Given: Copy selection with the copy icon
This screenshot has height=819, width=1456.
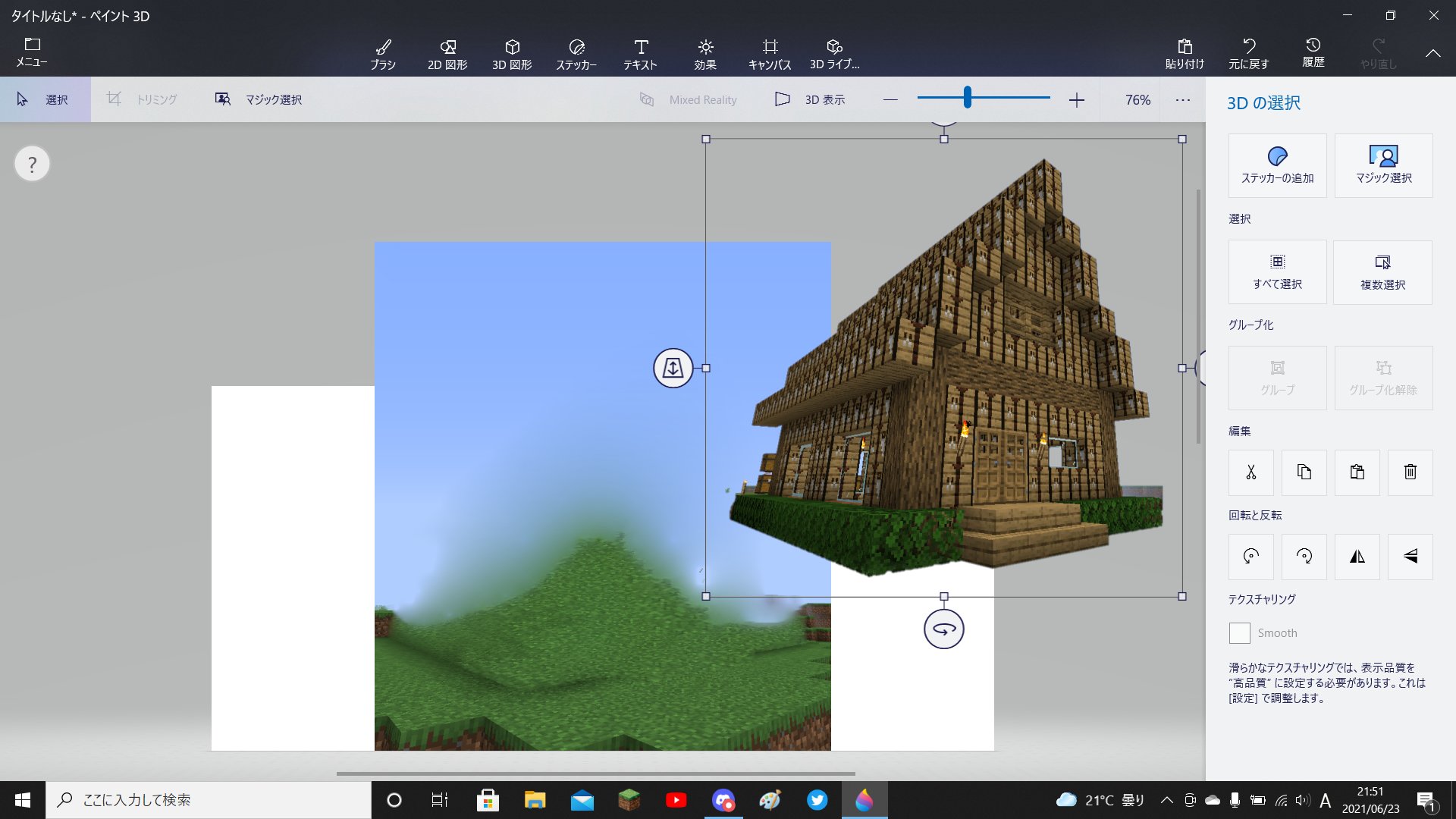Looking at the screenshot, I should click(x=1304, y=472).
